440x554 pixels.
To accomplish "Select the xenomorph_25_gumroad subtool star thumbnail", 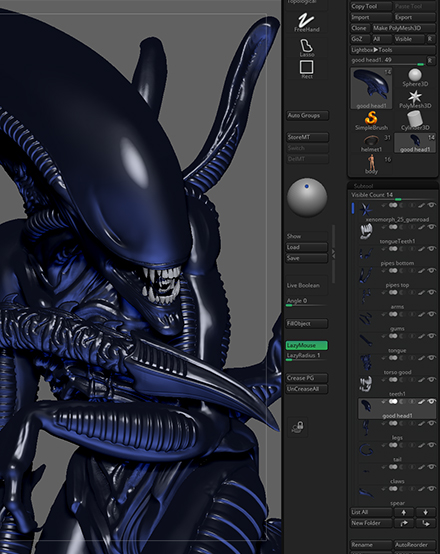I will point(365,209).
